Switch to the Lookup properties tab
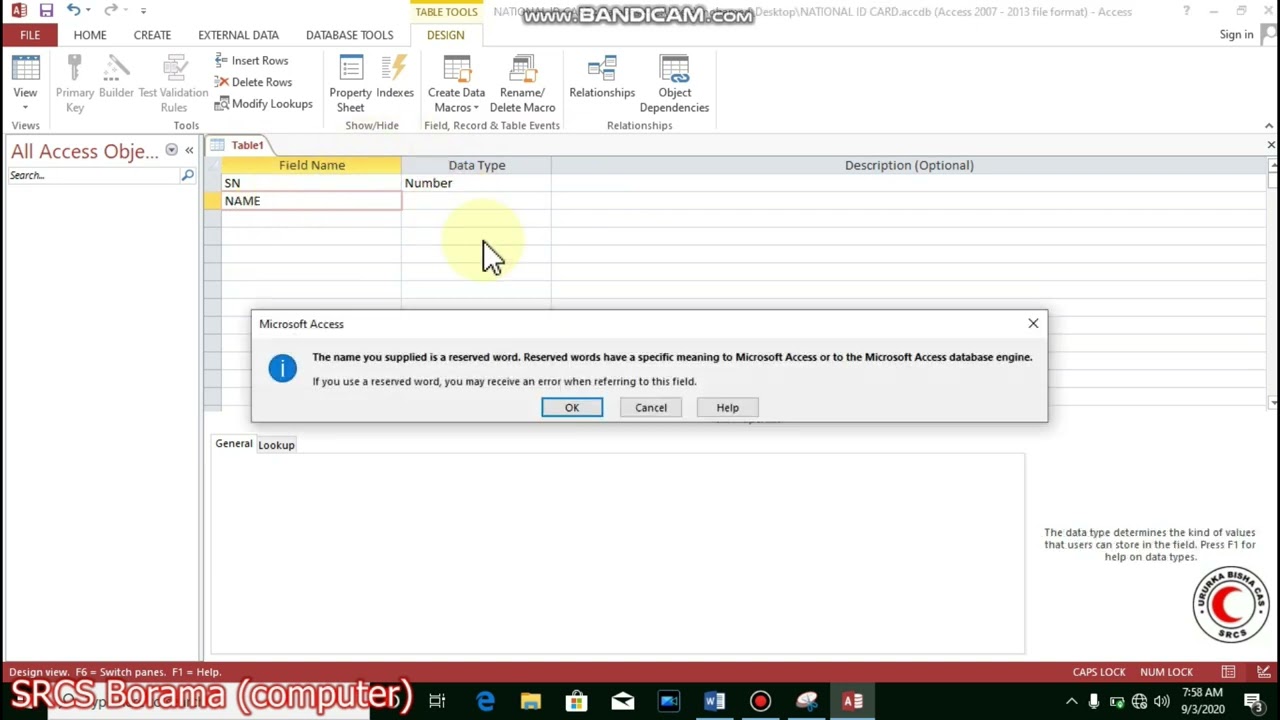This screenshot has height=720, width=1280. pos(276,445)
